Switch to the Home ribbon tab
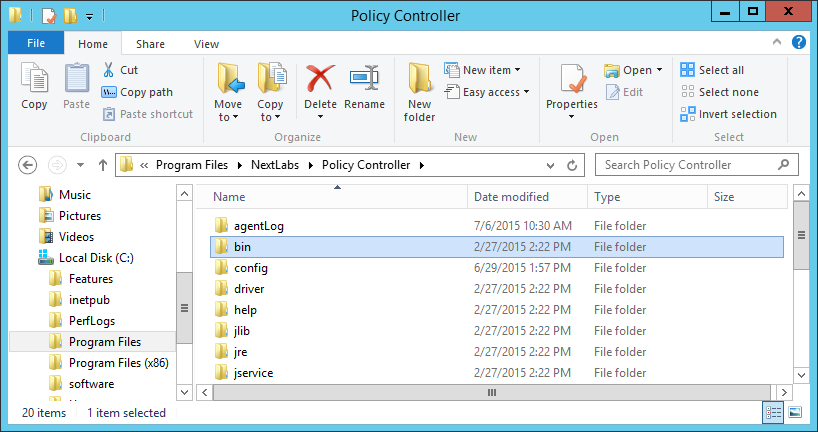Image resolution: width=818 pixels, height=432 pixels. click(x=93, y=44)
